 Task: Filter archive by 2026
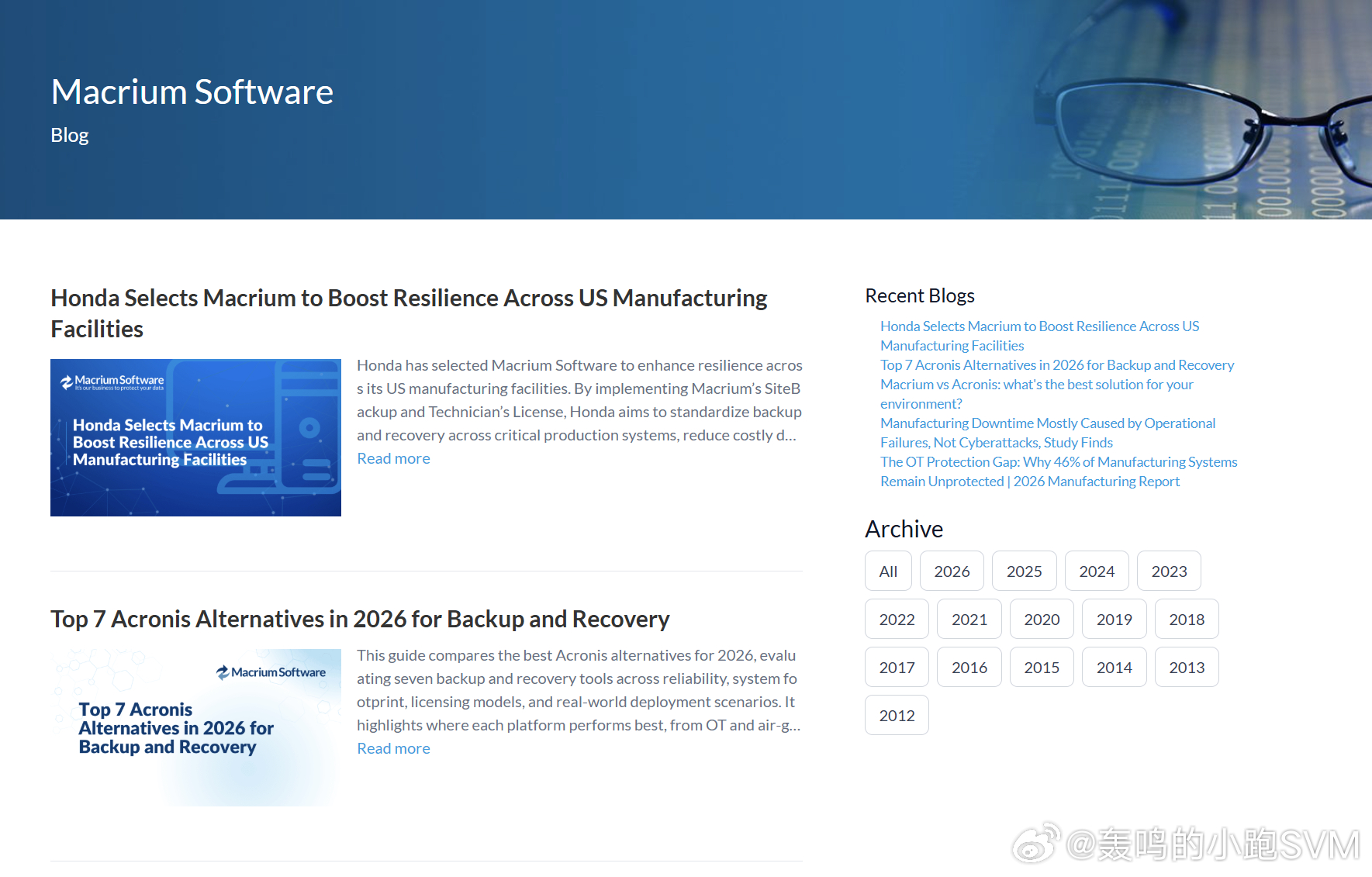click(x=952, y=571)
